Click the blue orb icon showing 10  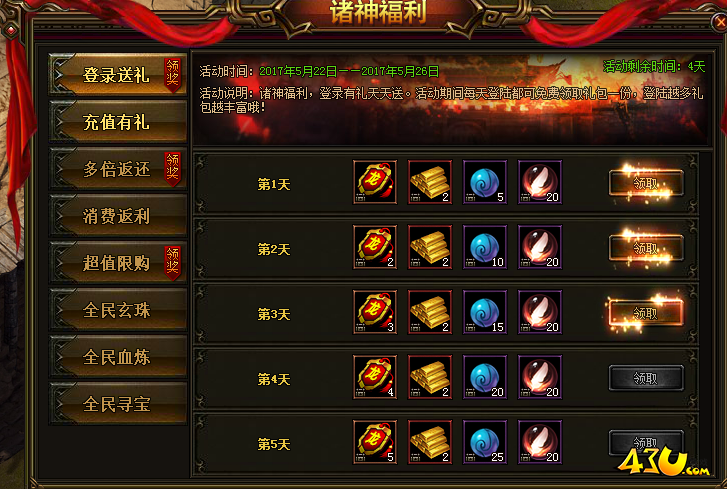485,247
